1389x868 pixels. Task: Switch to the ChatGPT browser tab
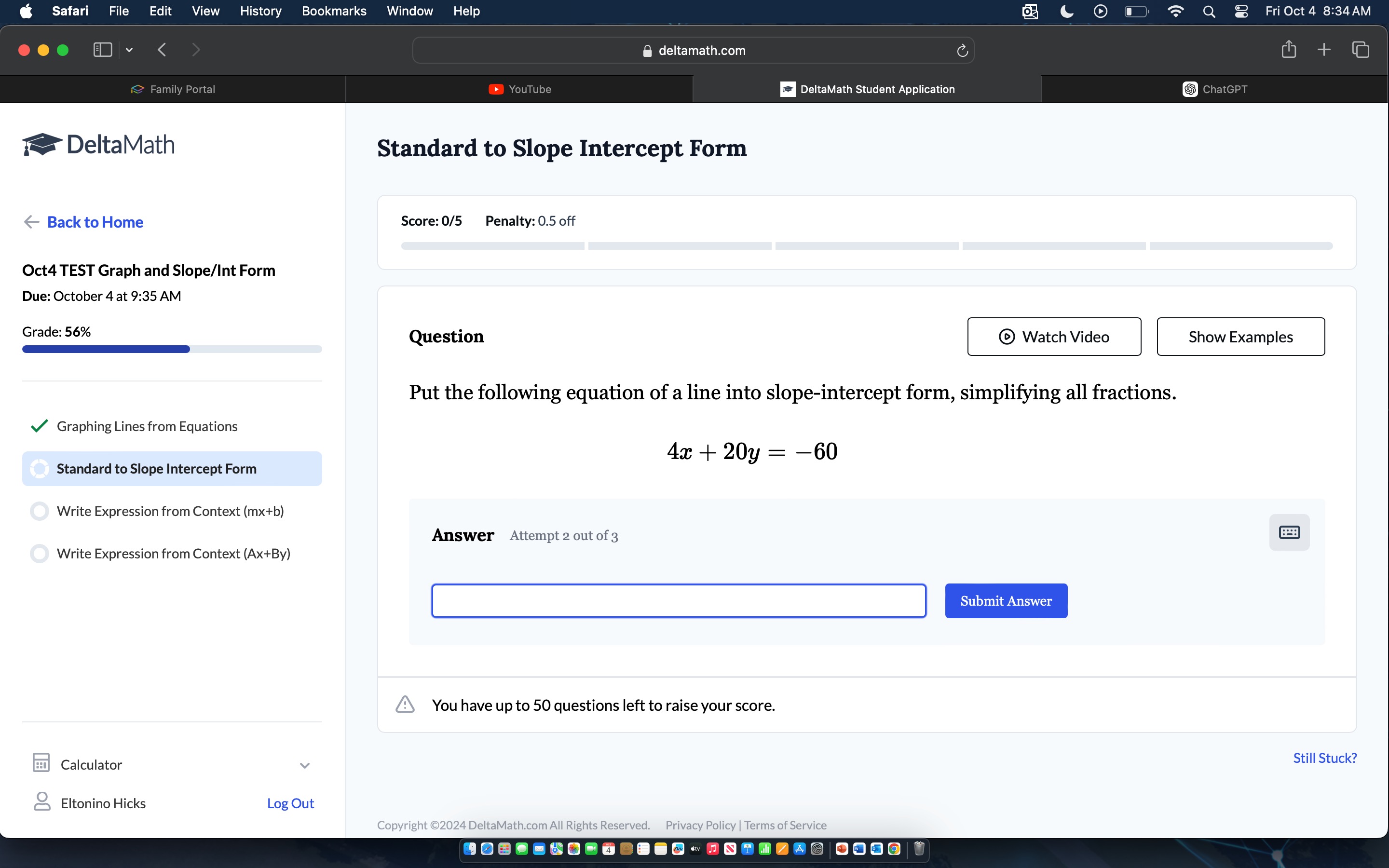1215,89
